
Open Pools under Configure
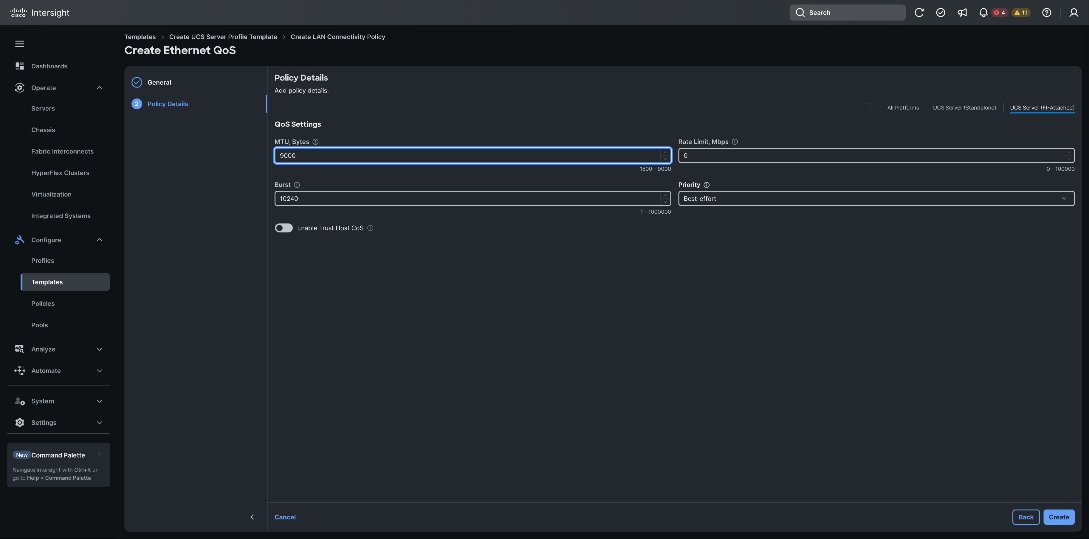coord(40,325)
